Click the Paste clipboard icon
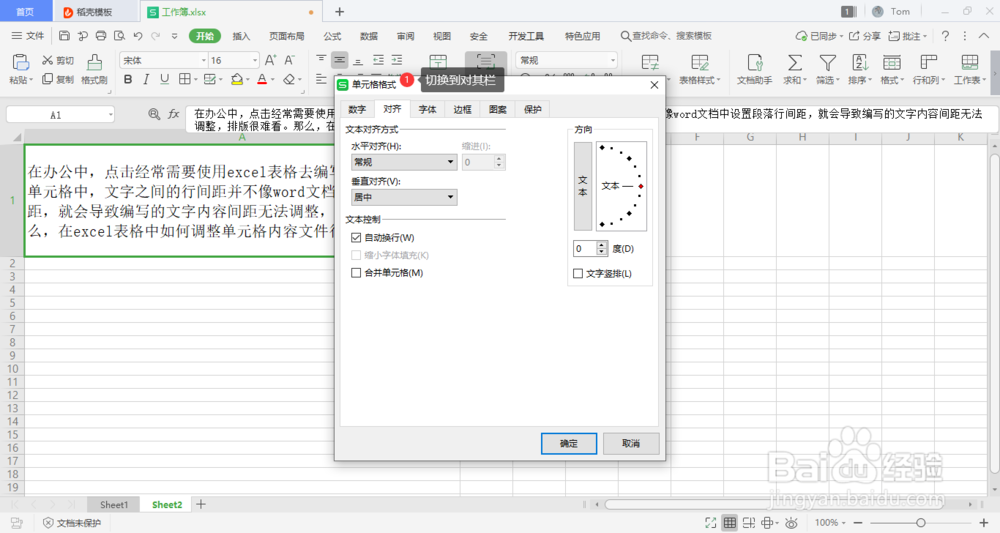This screenshot has height=533, width=1000. coord(19,62)
